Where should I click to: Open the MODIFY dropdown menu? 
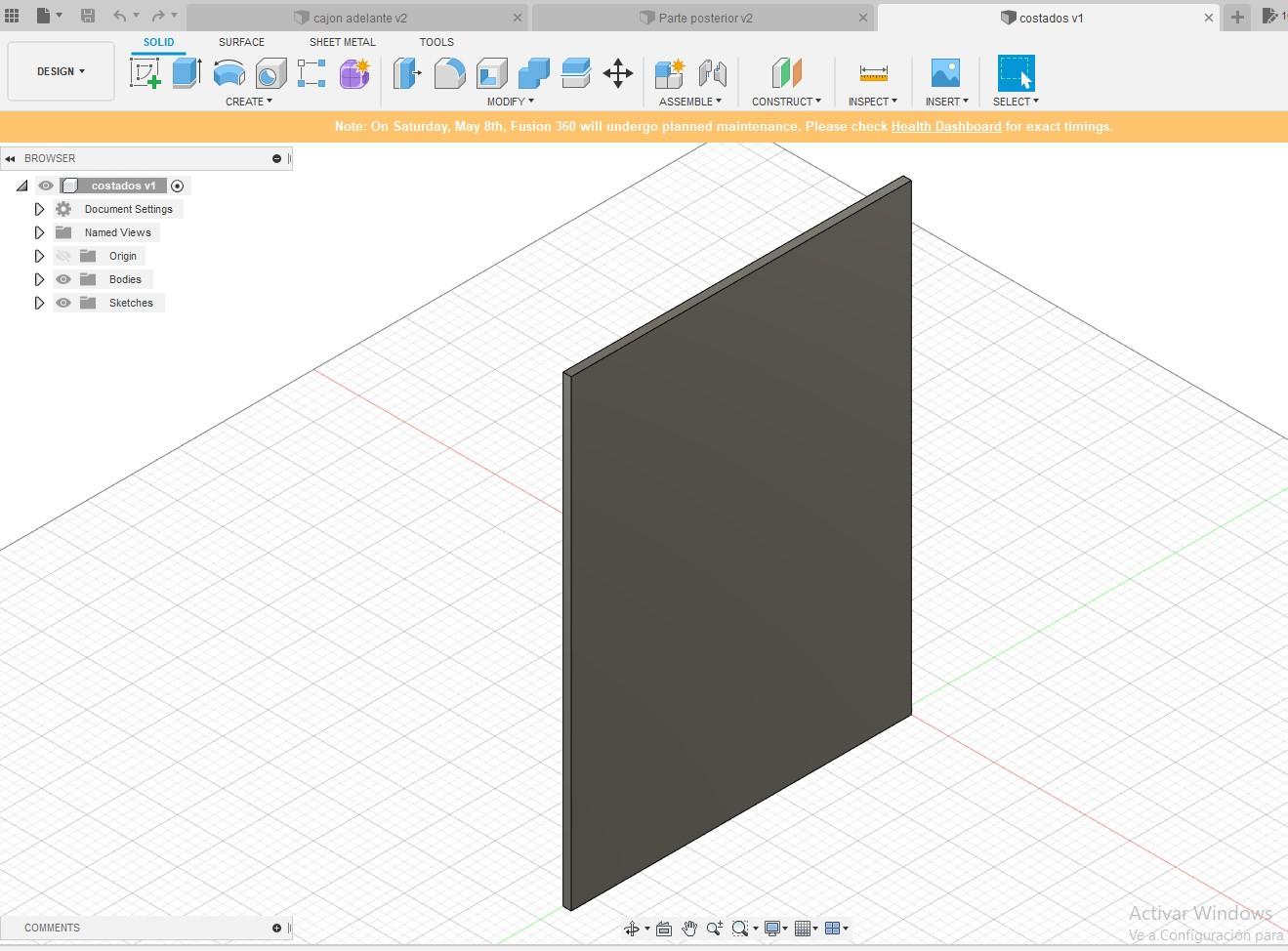(x=511, y=102)
